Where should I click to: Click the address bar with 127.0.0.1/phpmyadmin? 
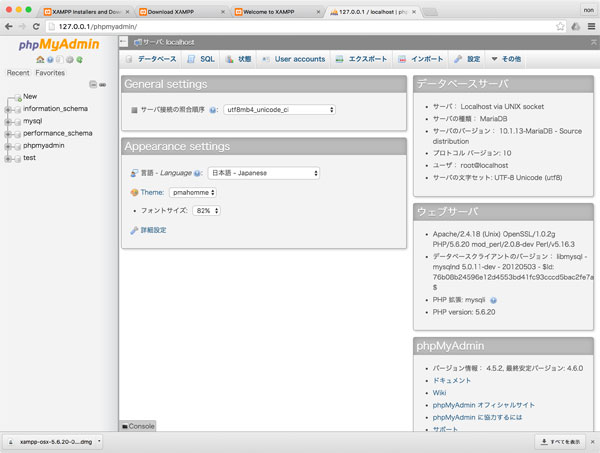coord(300,26)
